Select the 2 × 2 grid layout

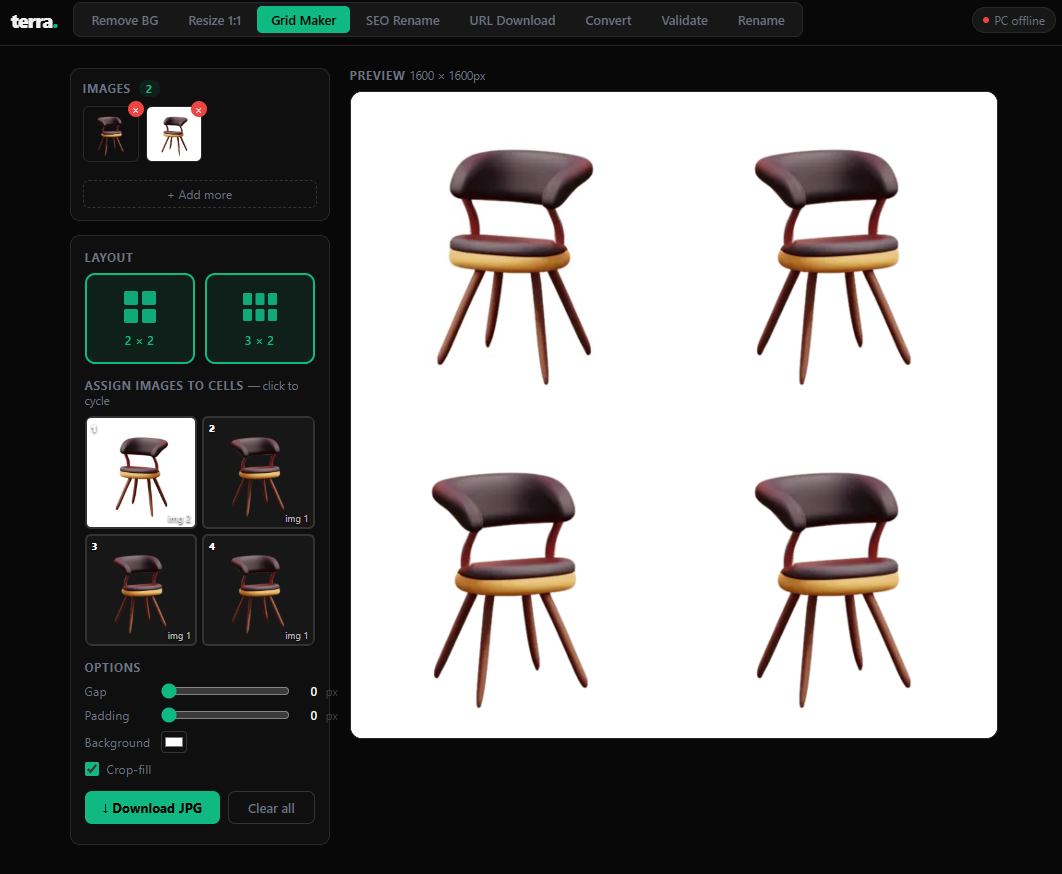coord(140,318)
